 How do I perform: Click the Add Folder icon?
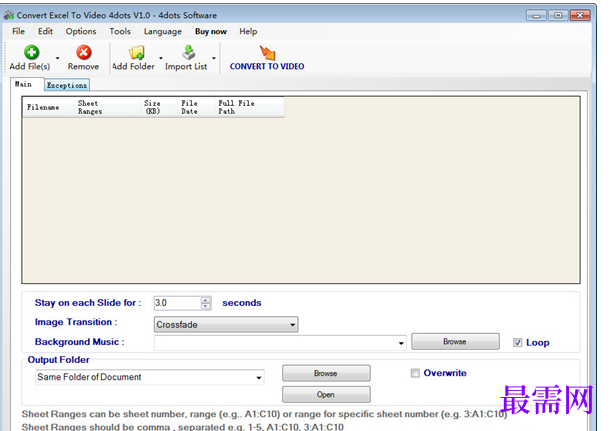(137, 52)
